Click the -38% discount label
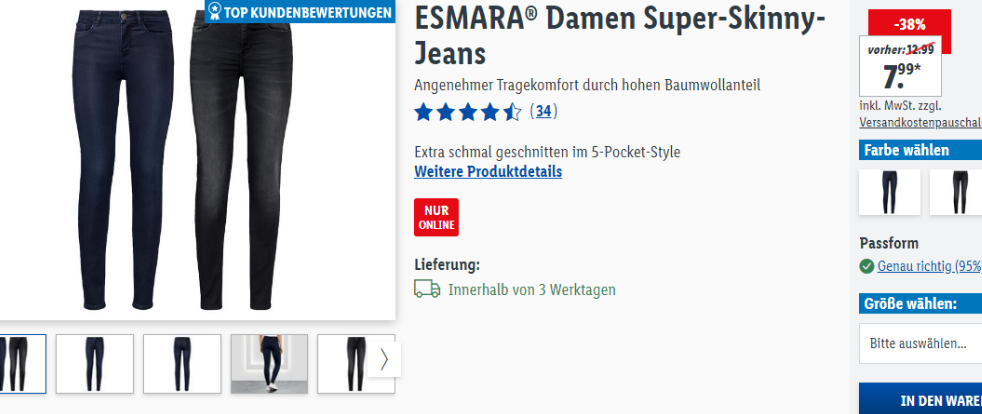The image size is (982, 414). pos(909,25)
